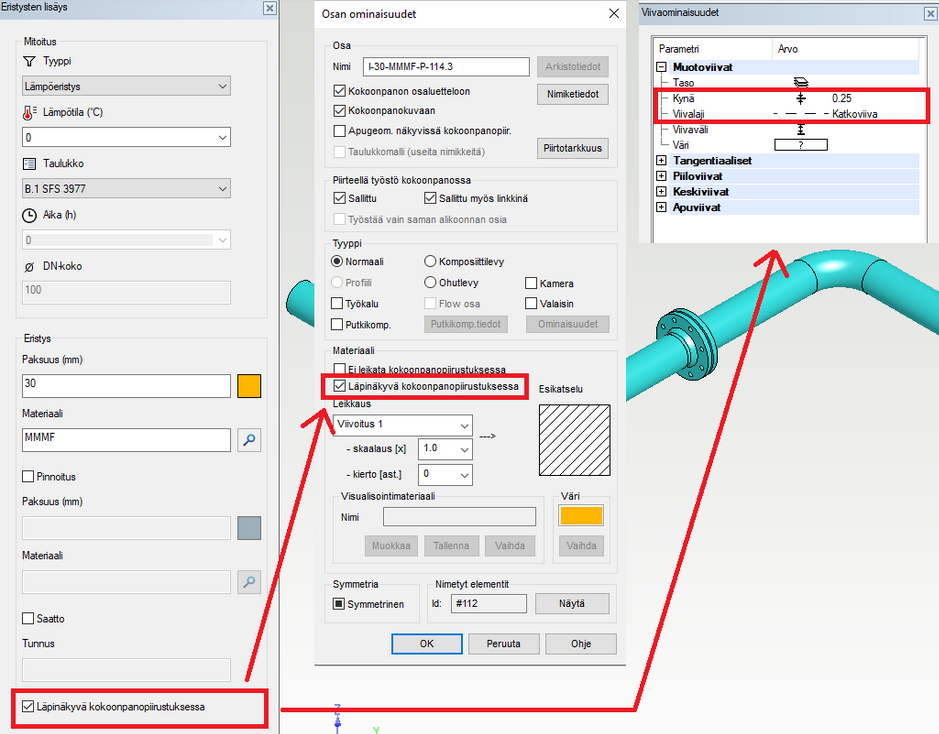The height and width of the screenshot is (734, 939).
Task: Click the DN-koko diameter icon
Action: tap(29, 267)
